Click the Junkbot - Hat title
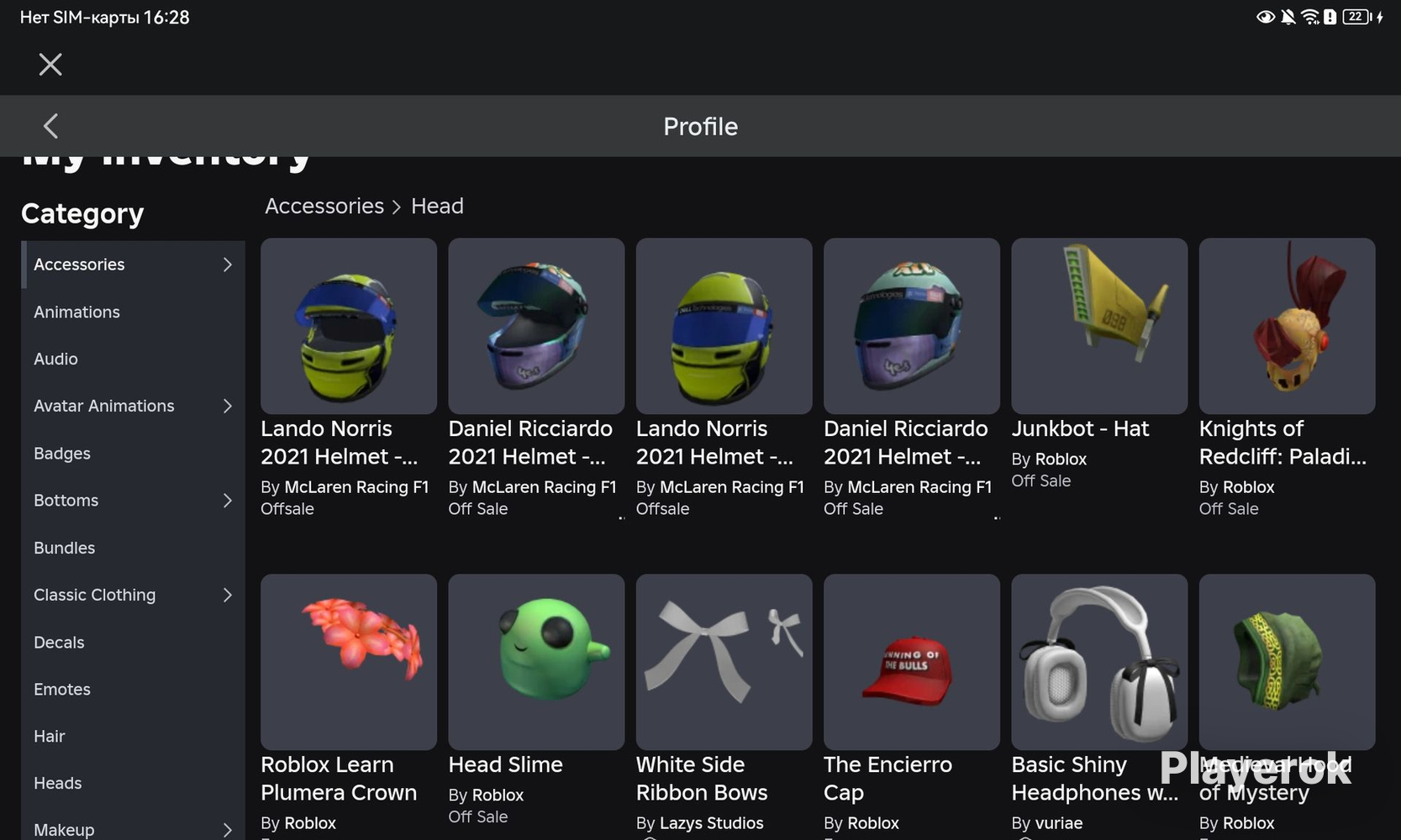Screen dimensions: 1401x840 tap(1080, 429)
